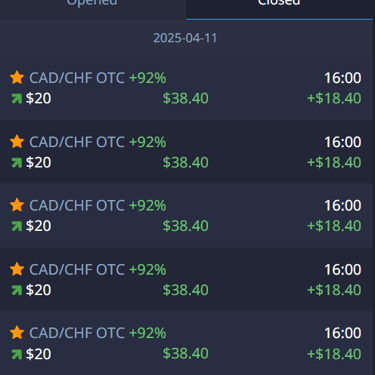Click the +92% payout on second trade
This screenshot has height=375, width=375.
(x=147, y=142)
